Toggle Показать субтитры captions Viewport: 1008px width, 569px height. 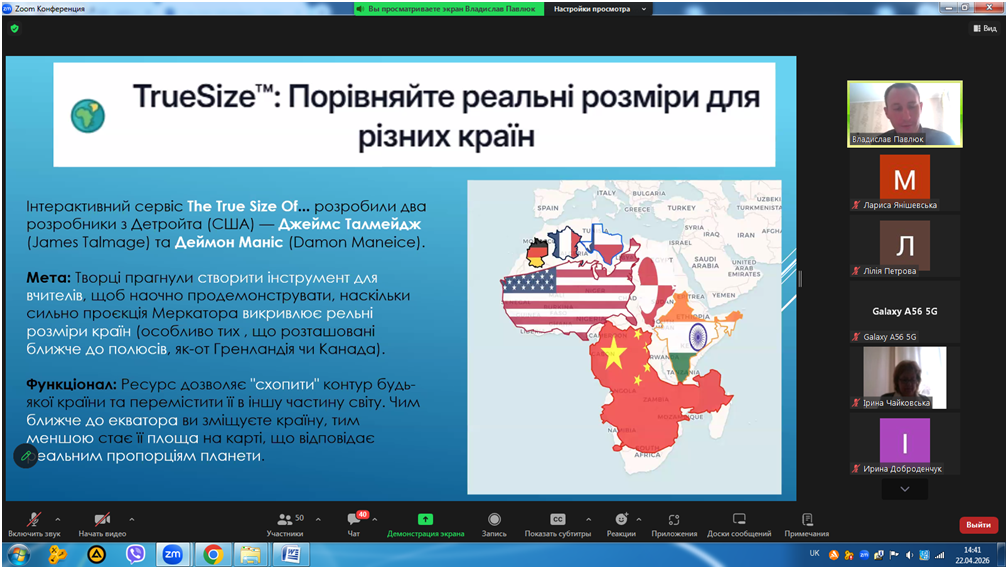click(558, 523)
